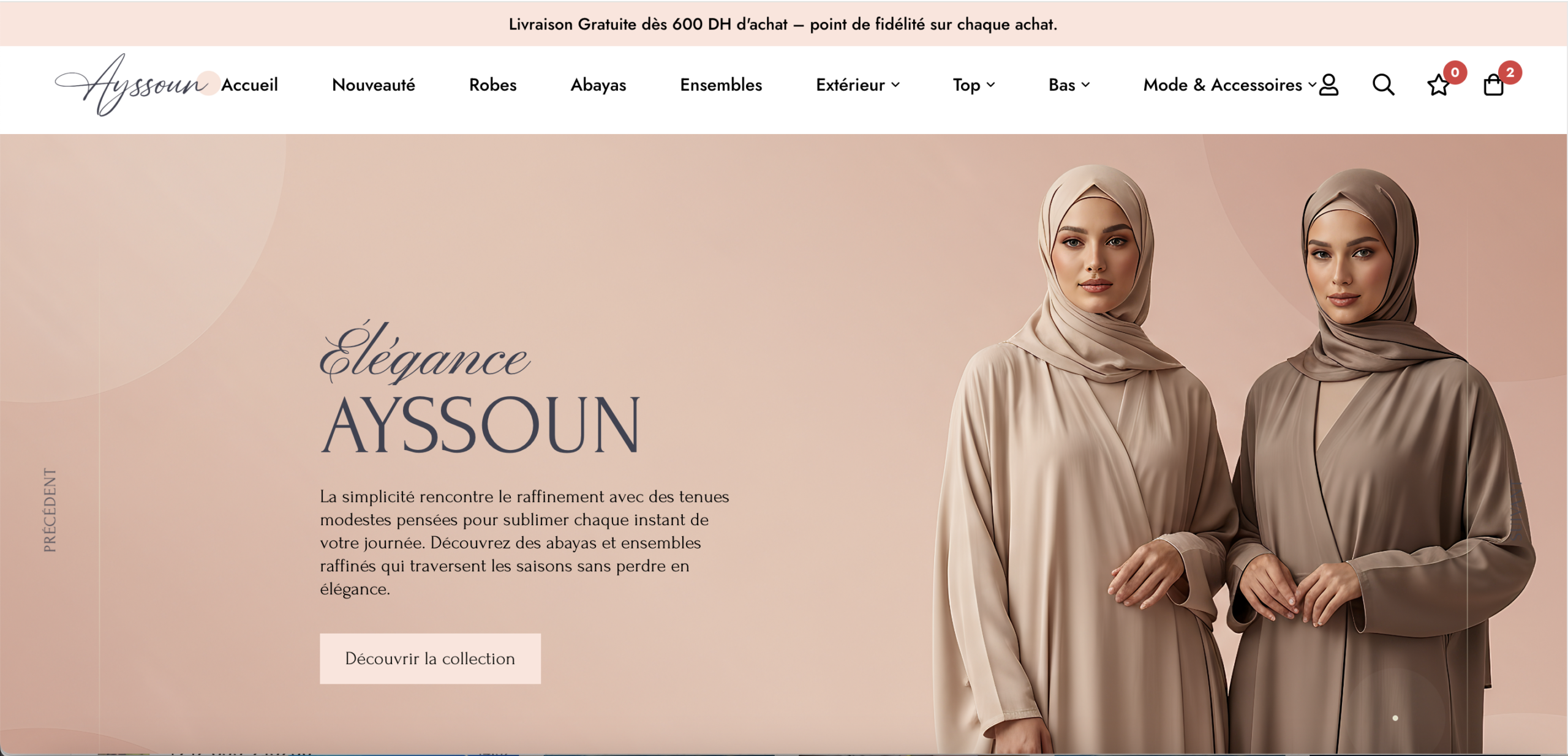Screen dimensions: 1568x756
Task: Expand Mode & Accessoires dropdown
Action: point(1229,84)
